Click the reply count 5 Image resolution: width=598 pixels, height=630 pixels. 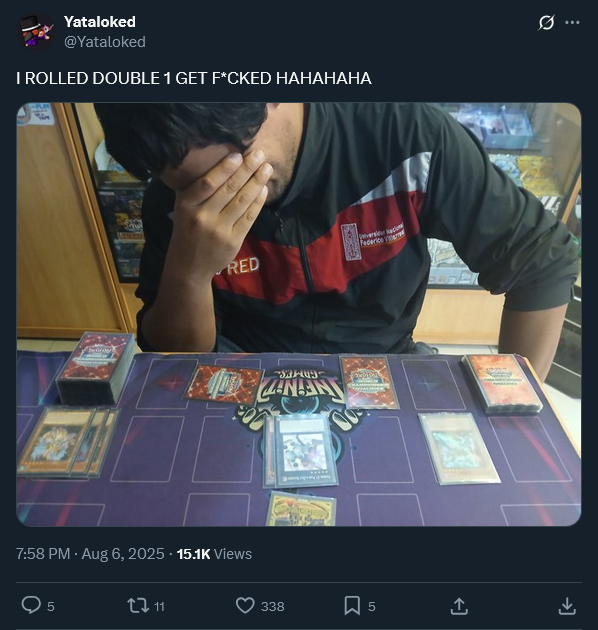(51, 606)
